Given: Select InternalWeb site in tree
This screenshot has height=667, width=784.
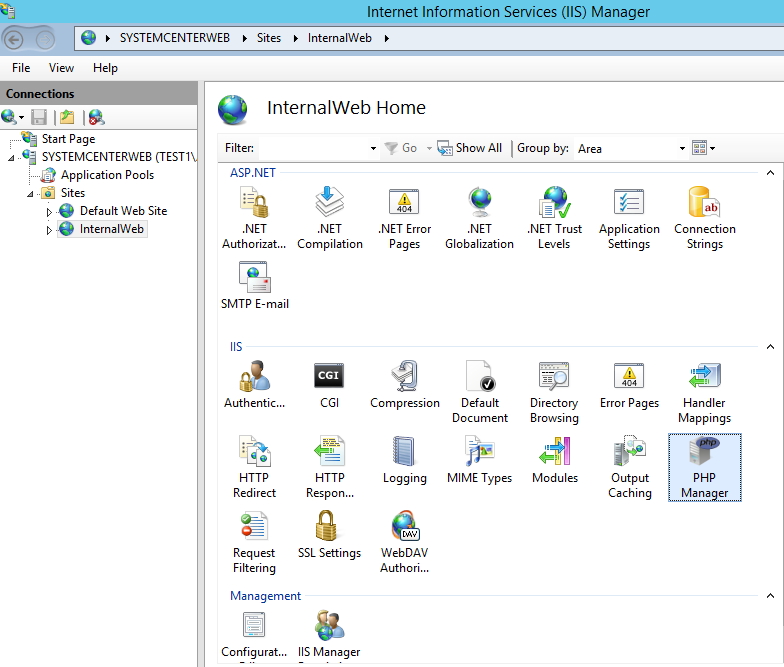Looking at the screenshot, I should (x=112, y=228).
